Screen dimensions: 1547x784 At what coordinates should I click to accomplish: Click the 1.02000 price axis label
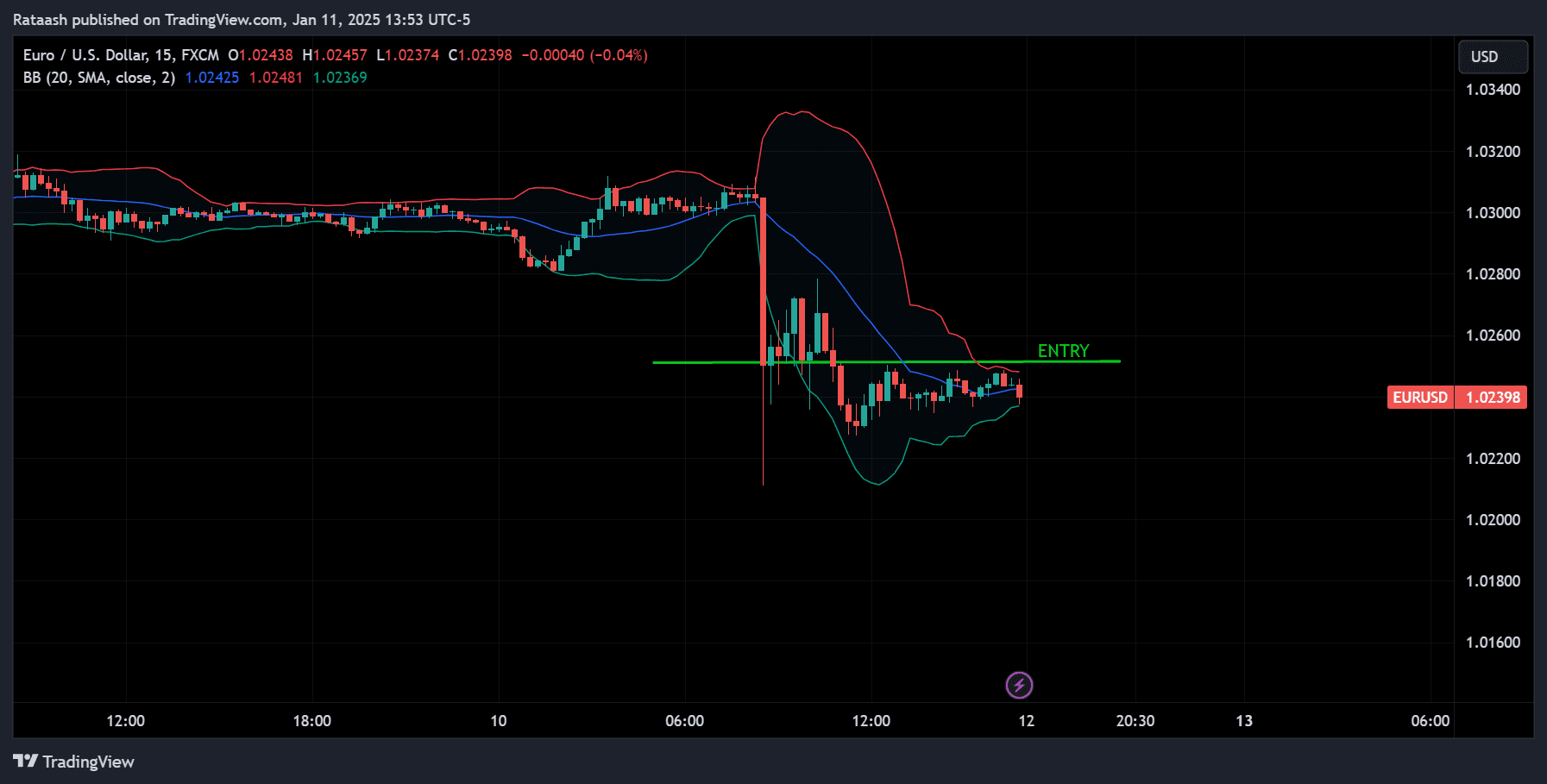tap(1494, 520)
